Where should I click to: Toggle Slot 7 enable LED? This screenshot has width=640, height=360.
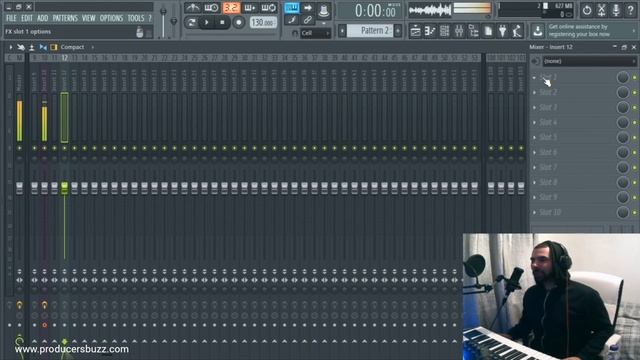(634, 167)
